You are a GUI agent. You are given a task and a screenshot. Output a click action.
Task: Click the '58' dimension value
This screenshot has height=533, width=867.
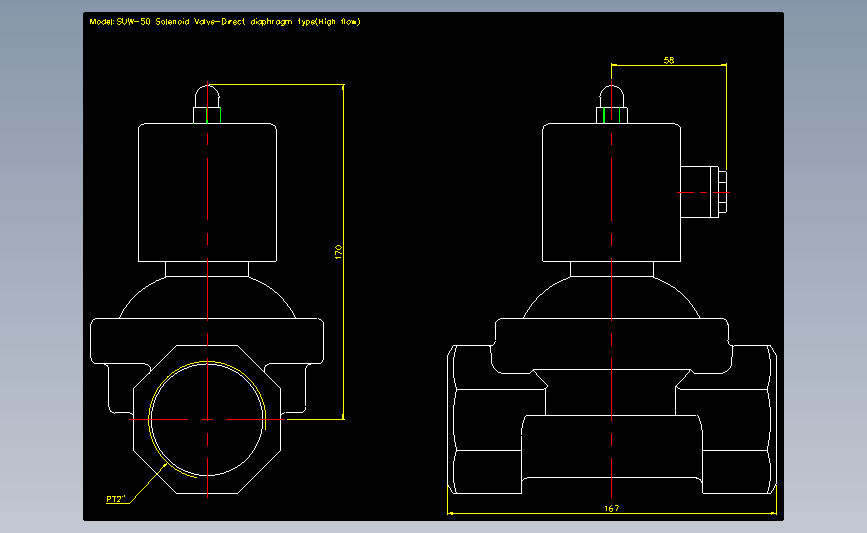pyautogui.click(x=669, y=60)
